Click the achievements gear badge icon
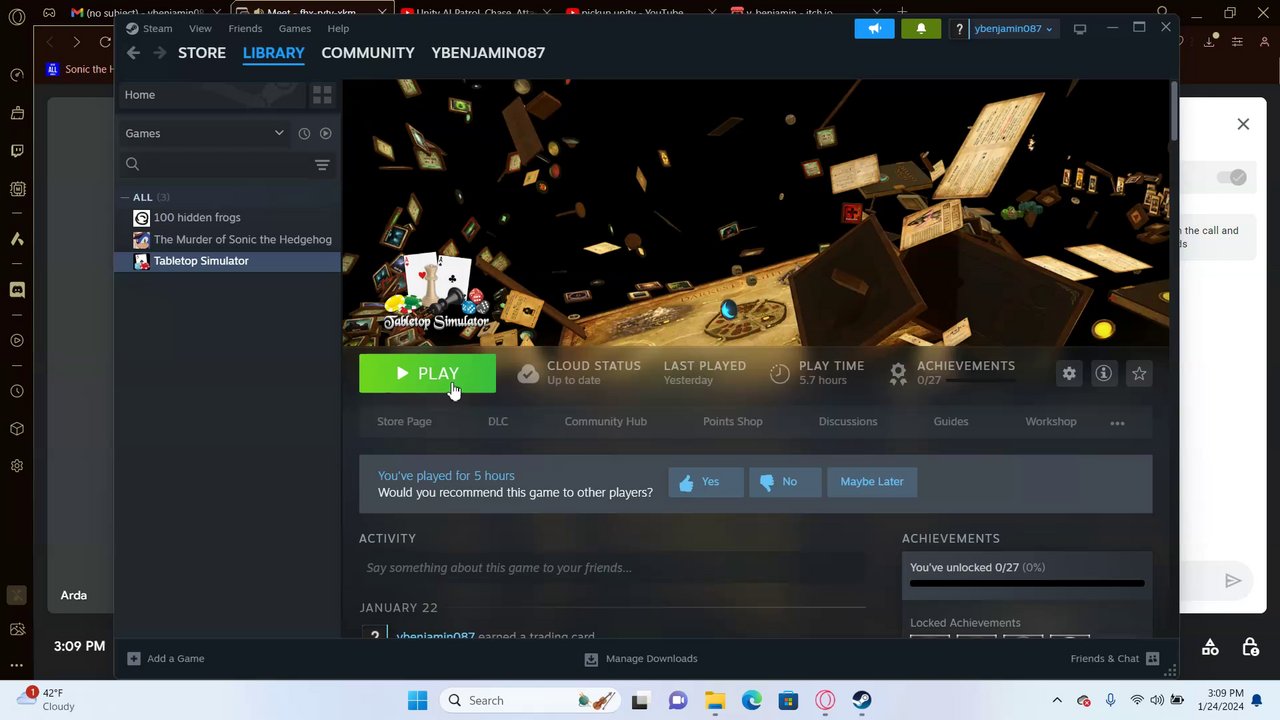The image size is (1280, 720). click(x=898, y=373)
